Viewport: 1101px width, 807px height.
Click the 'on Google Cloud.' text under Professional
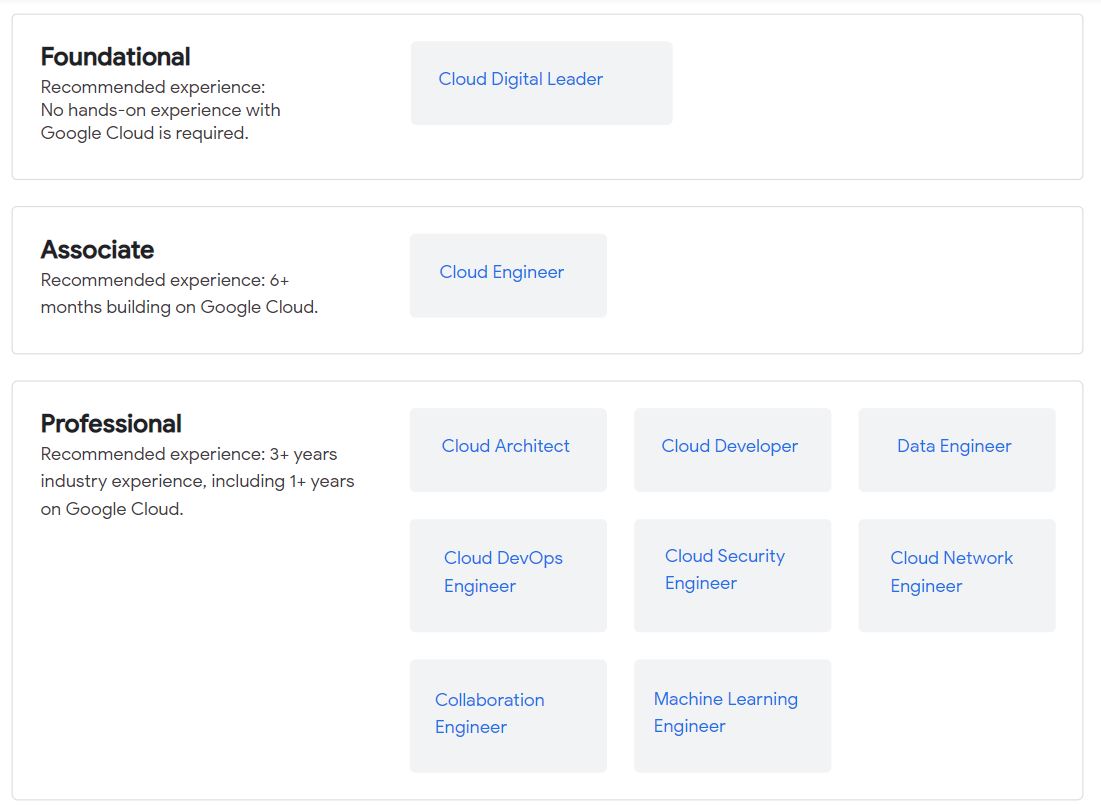click(x=112, y=509)
